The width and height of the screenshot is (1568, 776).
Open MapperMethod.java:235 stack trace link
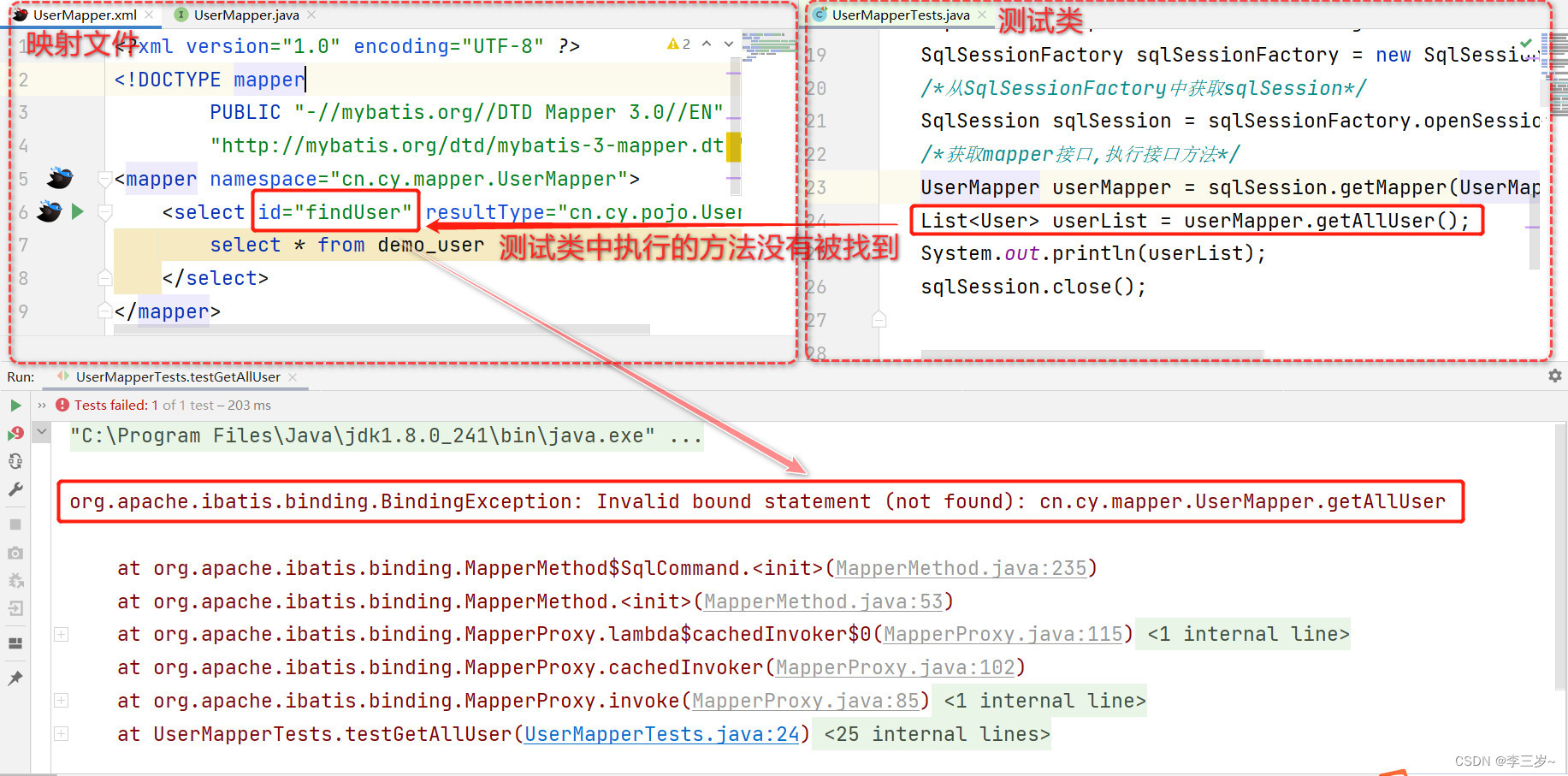click(962, 568)
